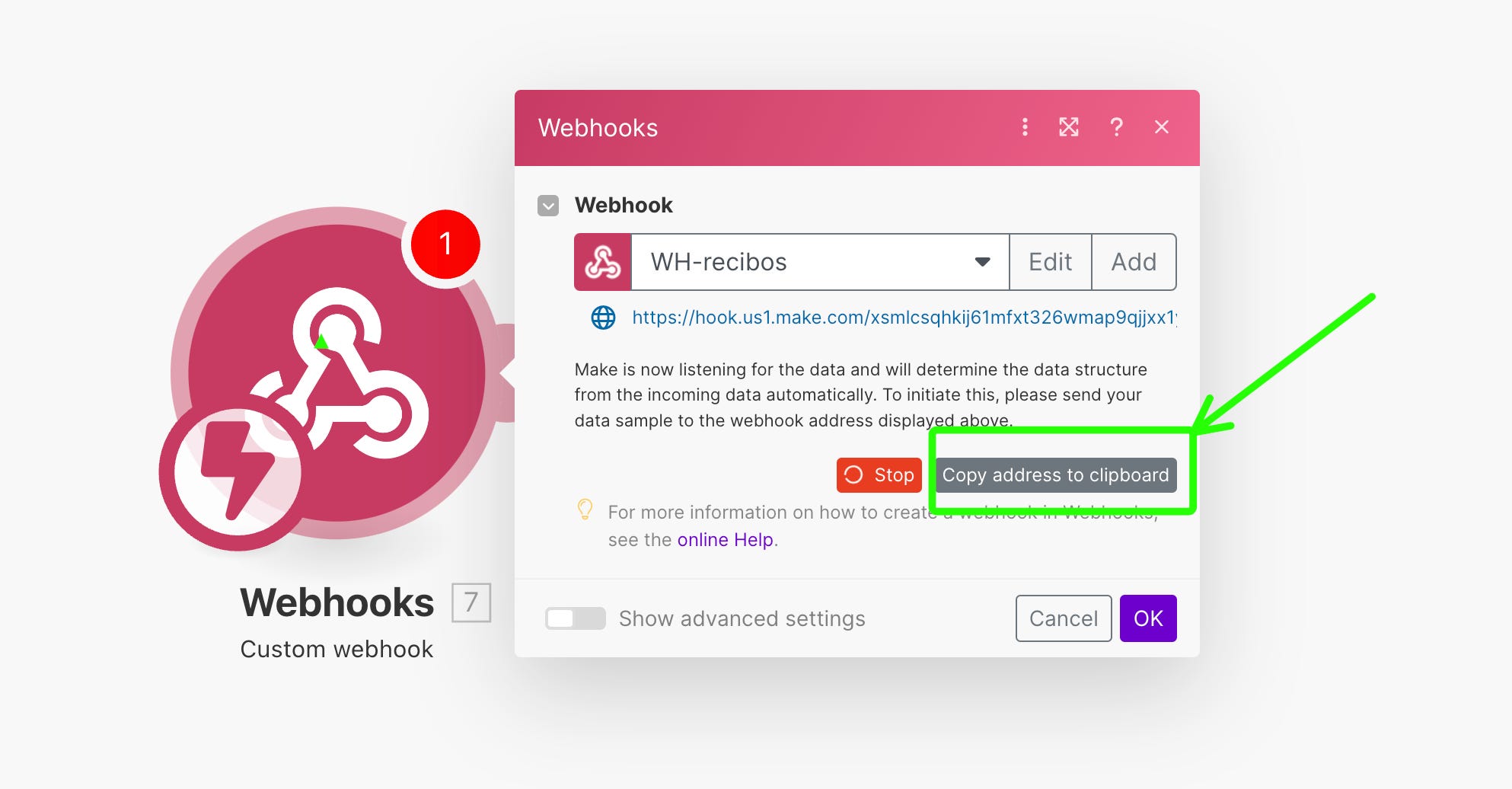Screen dimensions: 1512x789
Task: Open the WH-recibos webhook dropdown
Action: click(820, 262)
